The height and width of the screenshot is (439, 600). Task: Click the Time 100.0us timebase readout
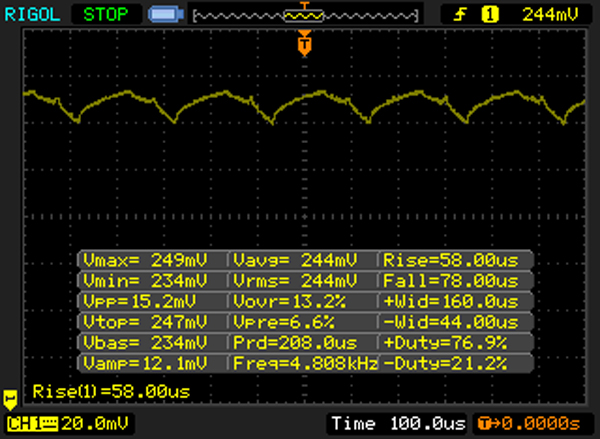coord(399,424)
